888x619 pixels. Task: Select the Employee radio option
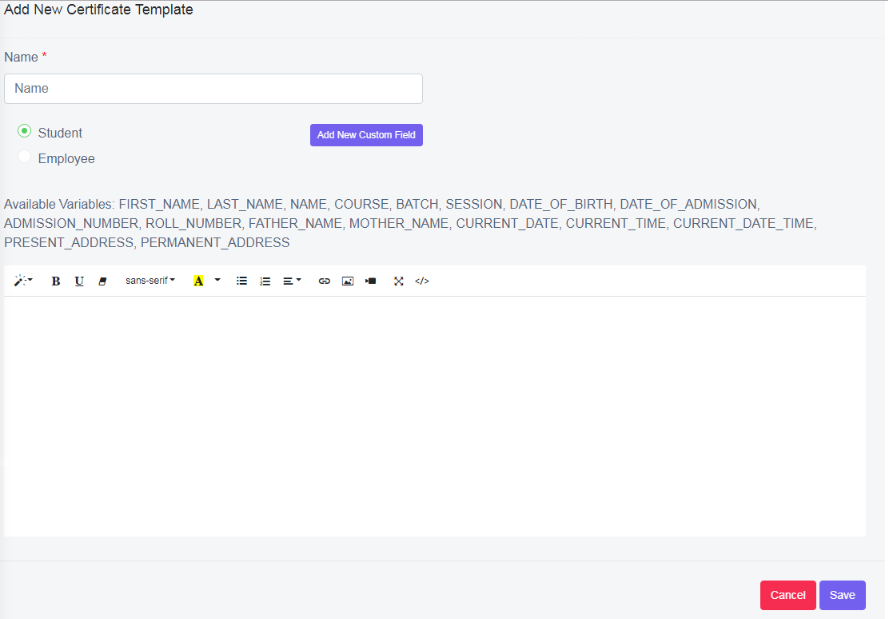pos(24,157)
